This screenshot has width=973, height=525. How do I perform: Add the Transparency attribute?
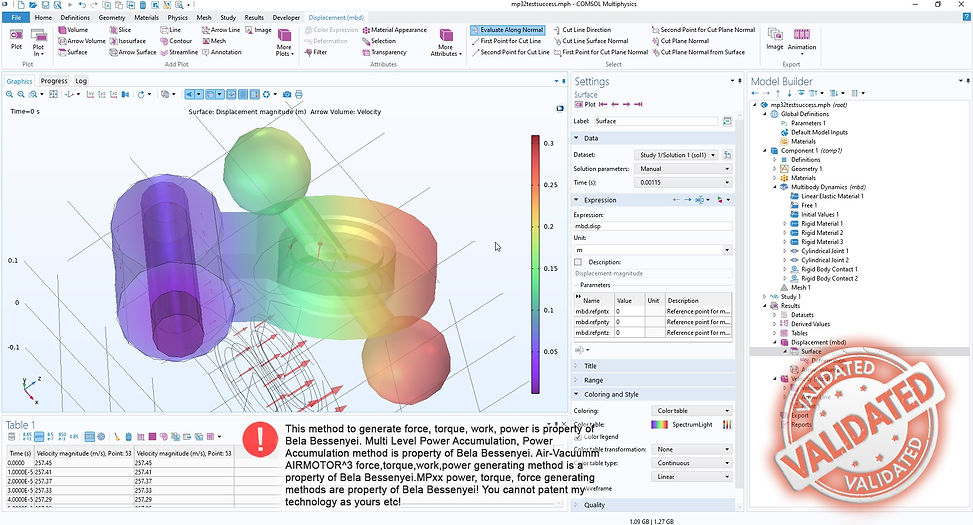384,52
